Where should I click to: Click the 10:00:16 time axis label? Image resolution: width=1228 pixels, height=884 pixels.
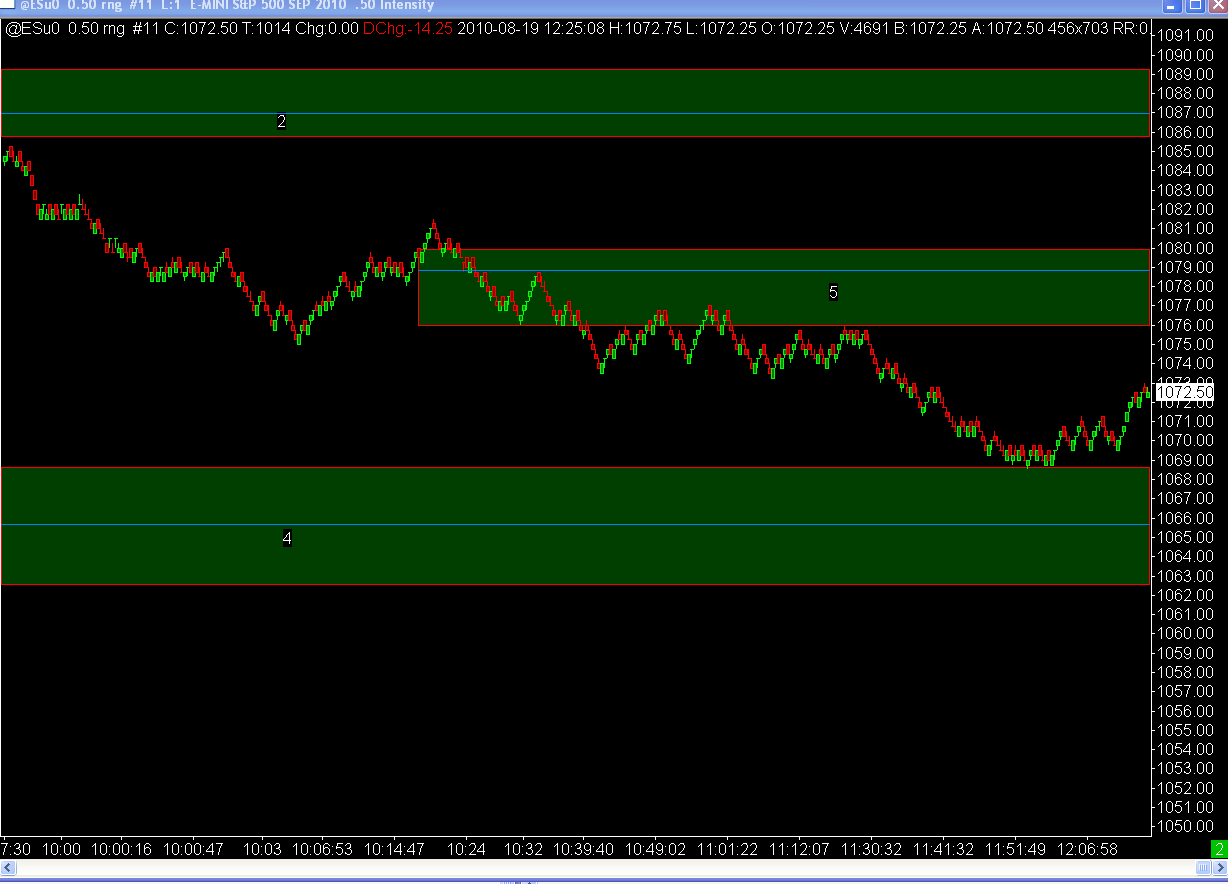(123, 849)
